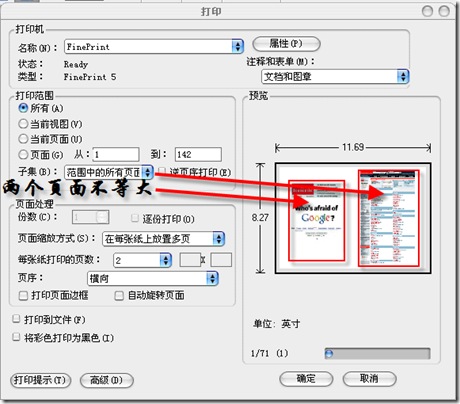Click the 11.69 width dimension label
Image resolution: width=460 pixels, height=404 pixels.
click(x=353, y=147)
